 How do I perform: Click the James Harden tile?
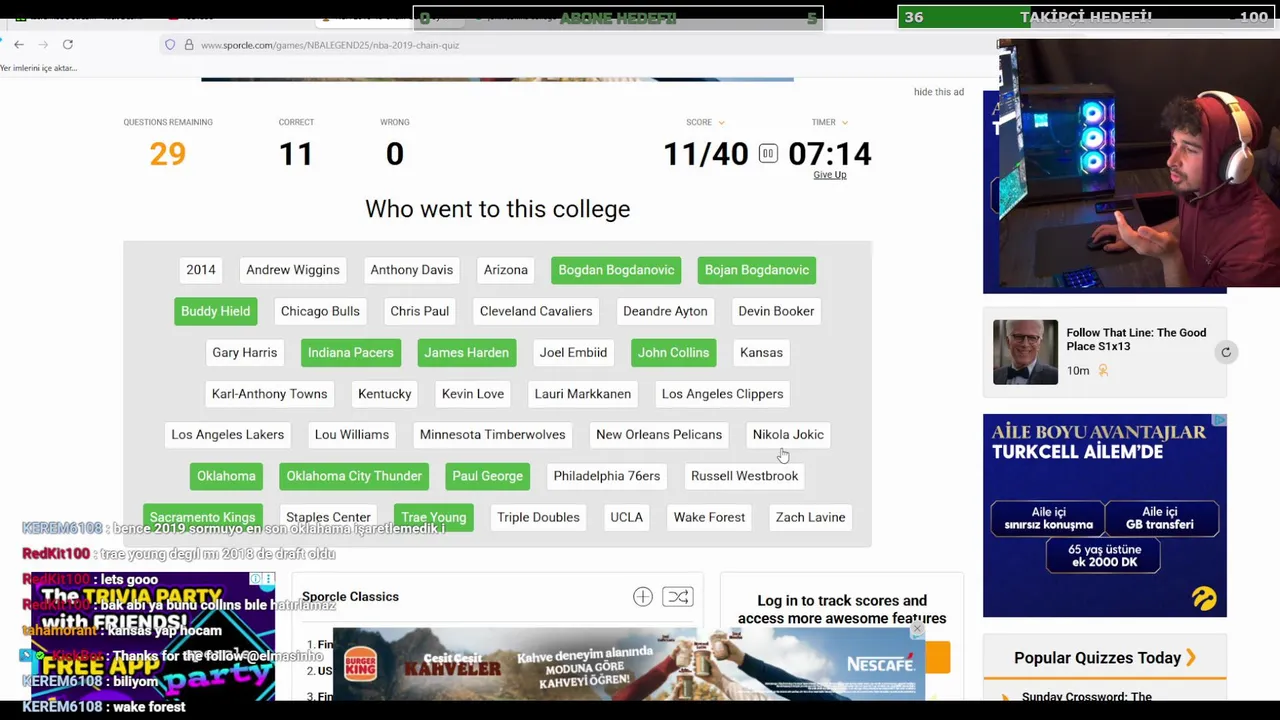click(x=466, y=352)
